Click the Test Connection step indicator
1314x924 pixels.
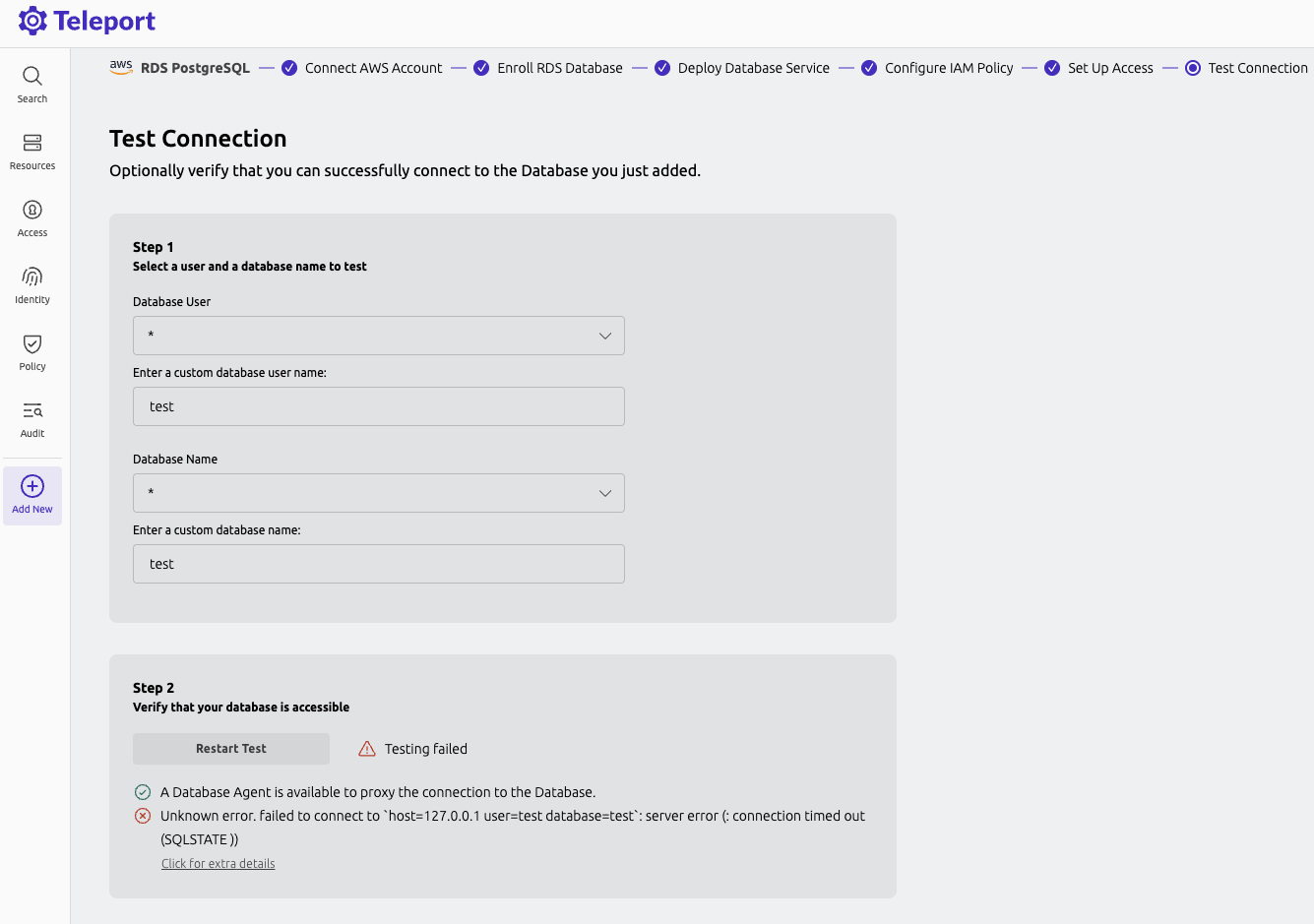[1193, 67]
